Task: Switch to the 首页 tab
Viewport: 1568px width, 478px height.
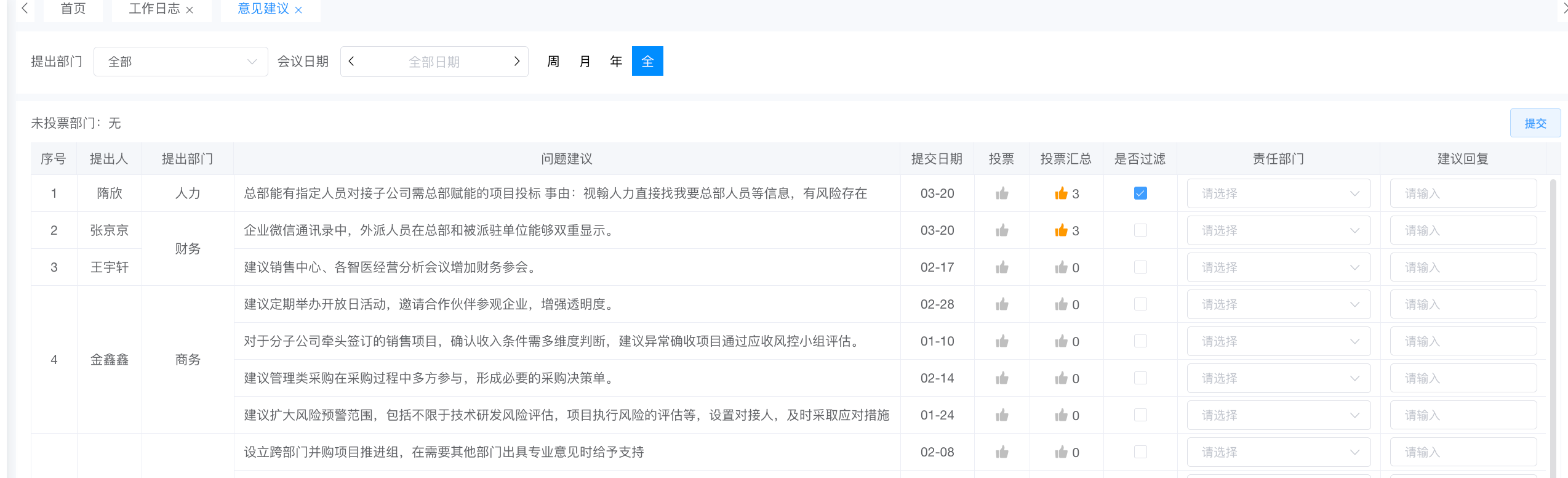Action: tap(73, 9)
